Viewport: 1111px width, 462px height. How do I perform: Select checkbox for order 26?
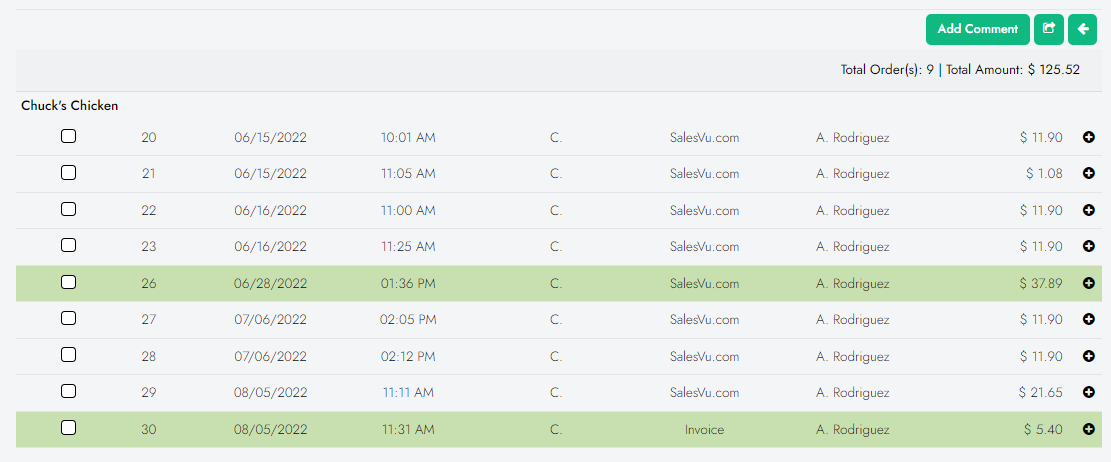pos(68,282)
